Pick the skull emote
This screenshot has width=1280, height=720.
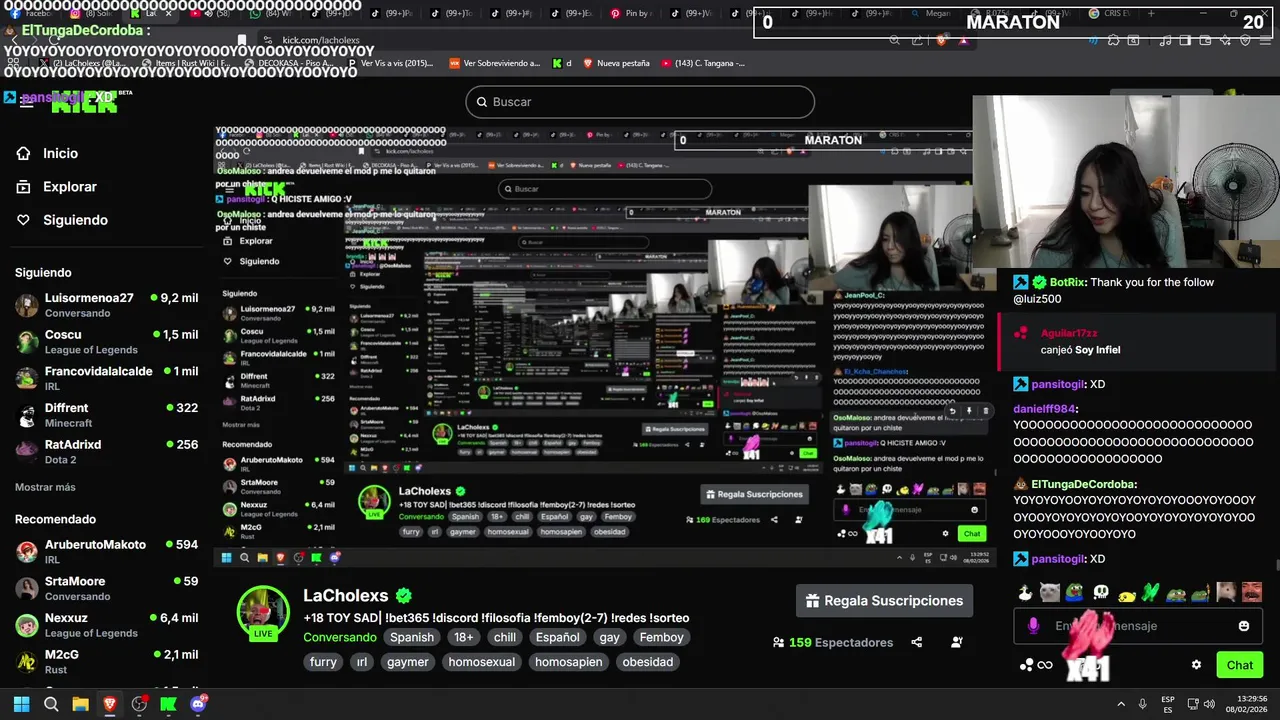[x=1101, y=592]
